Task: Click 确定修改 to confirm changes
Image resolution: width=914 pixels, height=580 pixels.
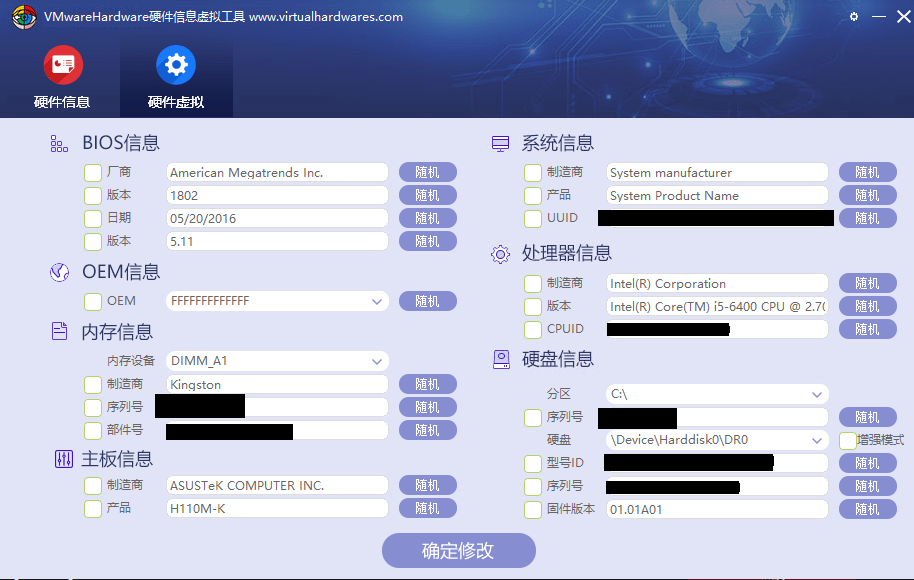Action: [459, 550]
